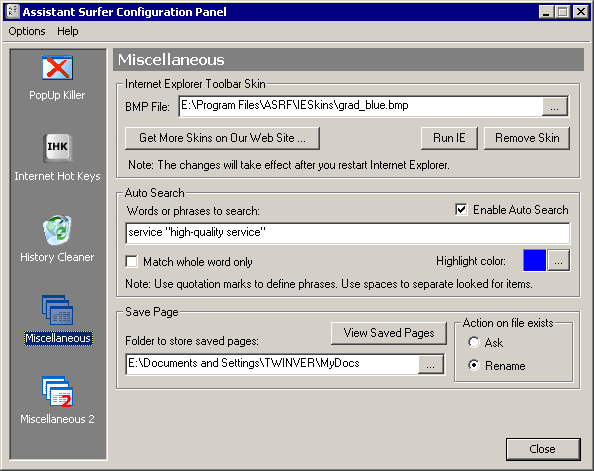Click the blue highlight color swatch
Viewport: 594px width, 471px height.
coord(534,261)
